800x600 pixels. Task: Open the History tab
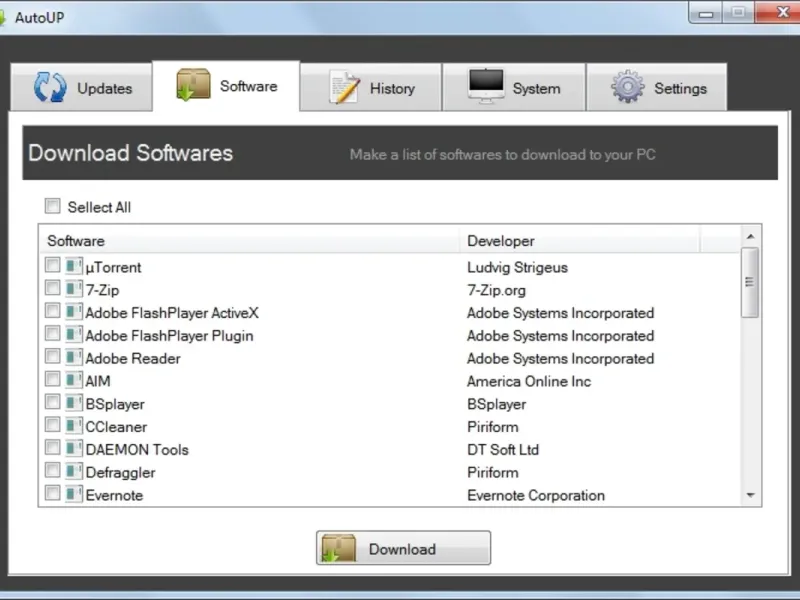point(371,87)
